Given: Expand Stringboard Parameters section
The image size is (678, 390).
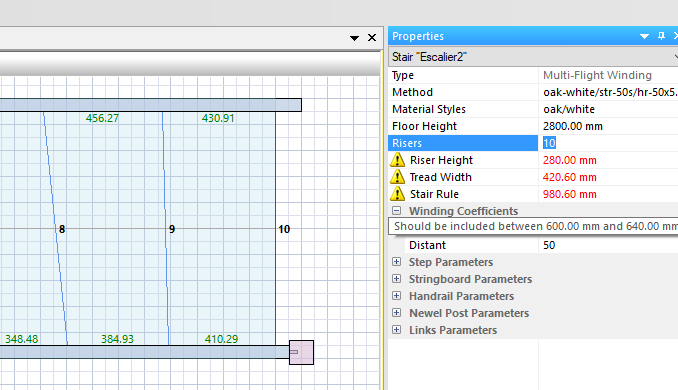Looking at the screenshot, I should 397,278.
